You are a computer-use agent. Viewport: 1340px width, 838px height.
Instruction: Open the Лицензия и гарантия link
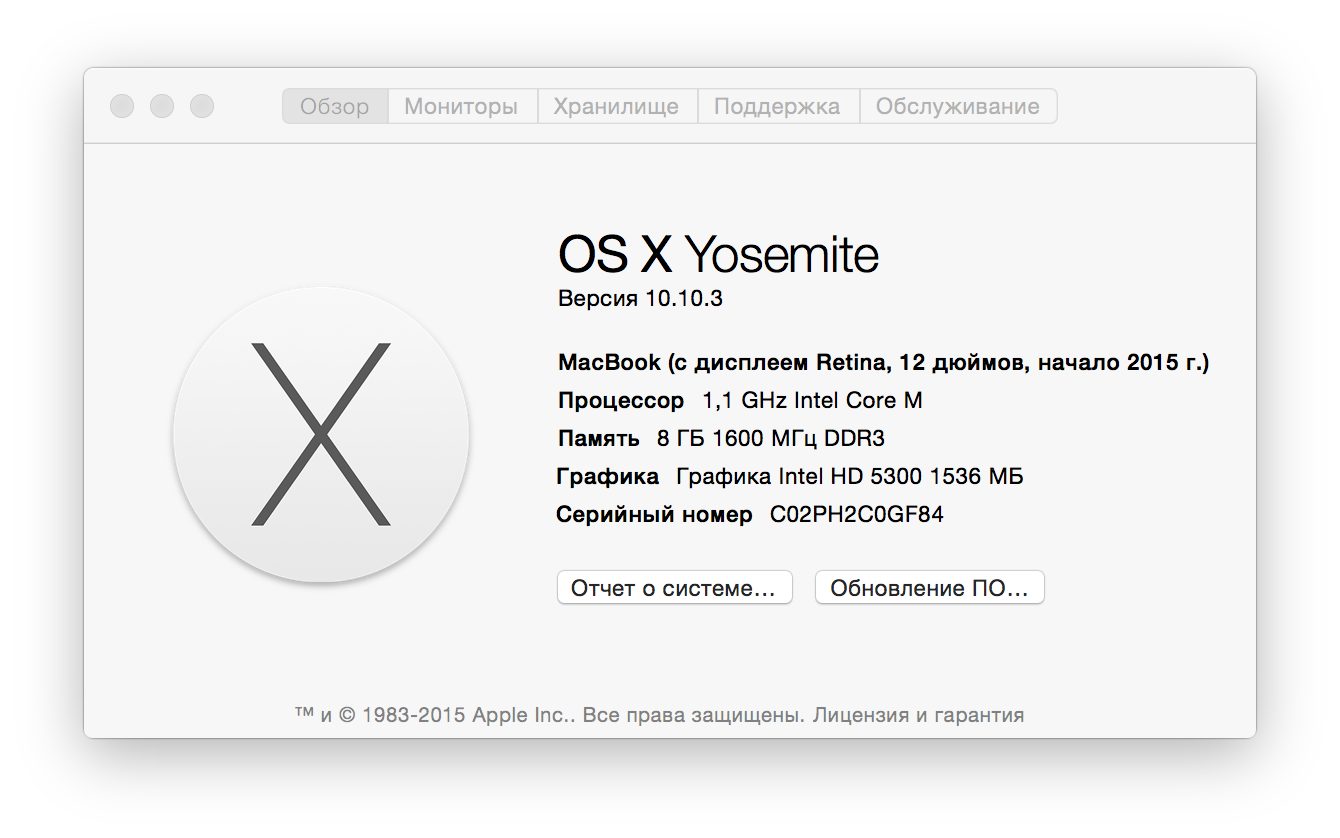pos(918,715)
